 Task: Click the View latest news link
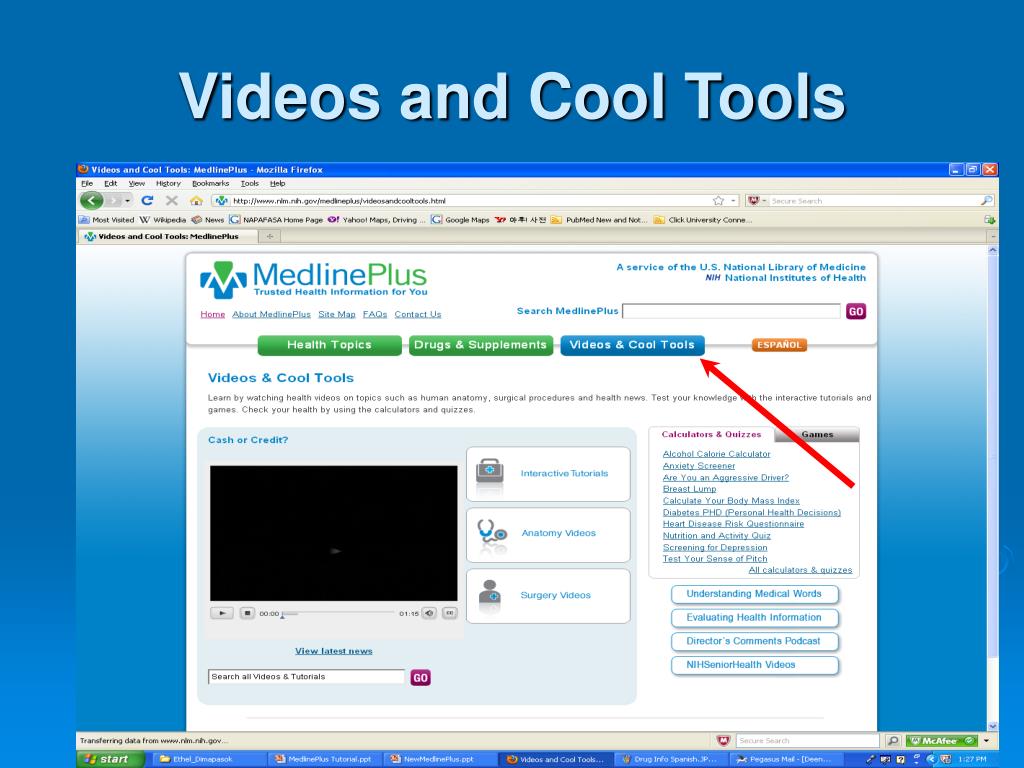pyautogui.click(x=334, y=651)
